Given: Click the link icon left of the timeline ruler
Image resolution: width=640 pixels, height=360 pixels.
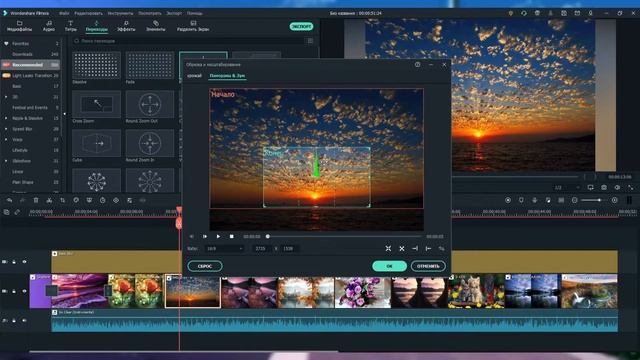Looking at the screenshot, I should (x=17, y=212).
